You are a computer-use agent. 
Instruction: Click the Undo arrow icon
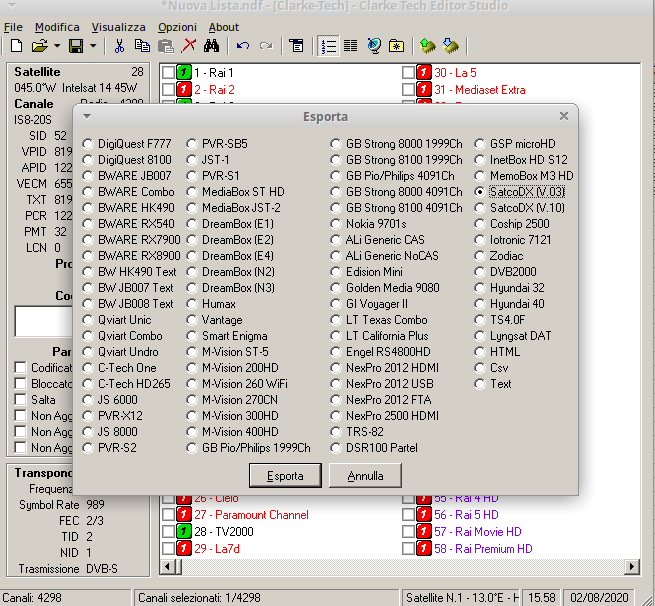tap(243, 46)
